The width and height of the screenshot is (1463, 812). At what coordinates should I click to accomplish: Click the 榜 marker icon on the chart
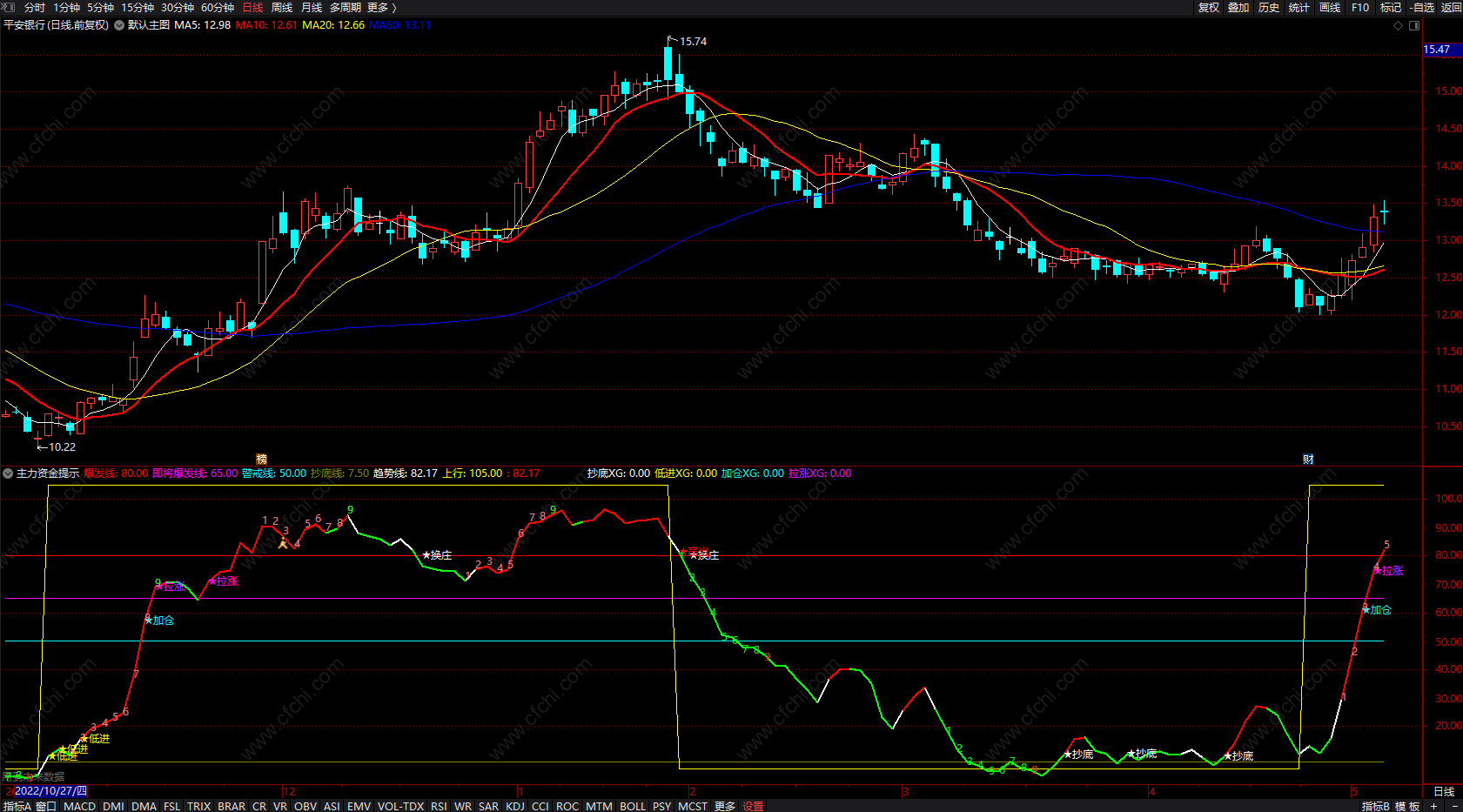coord(261,460)
